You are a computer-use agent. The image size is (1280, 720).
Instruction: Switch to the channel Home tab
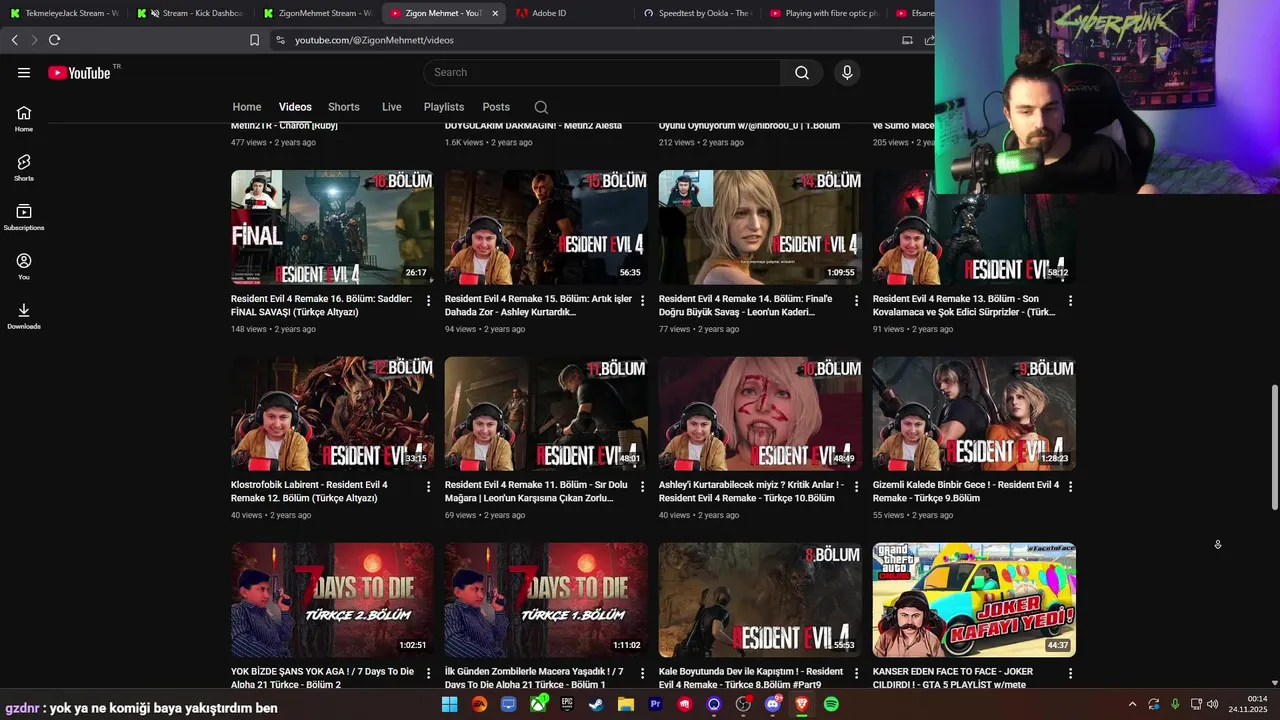[x=247, y=107]
